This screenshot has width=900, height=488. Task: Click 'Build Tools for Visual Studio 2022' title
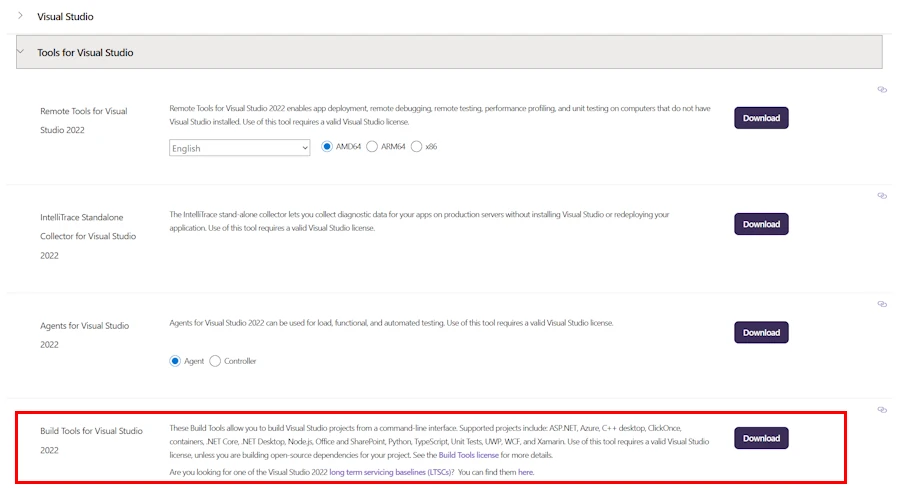tap(91, 440)
